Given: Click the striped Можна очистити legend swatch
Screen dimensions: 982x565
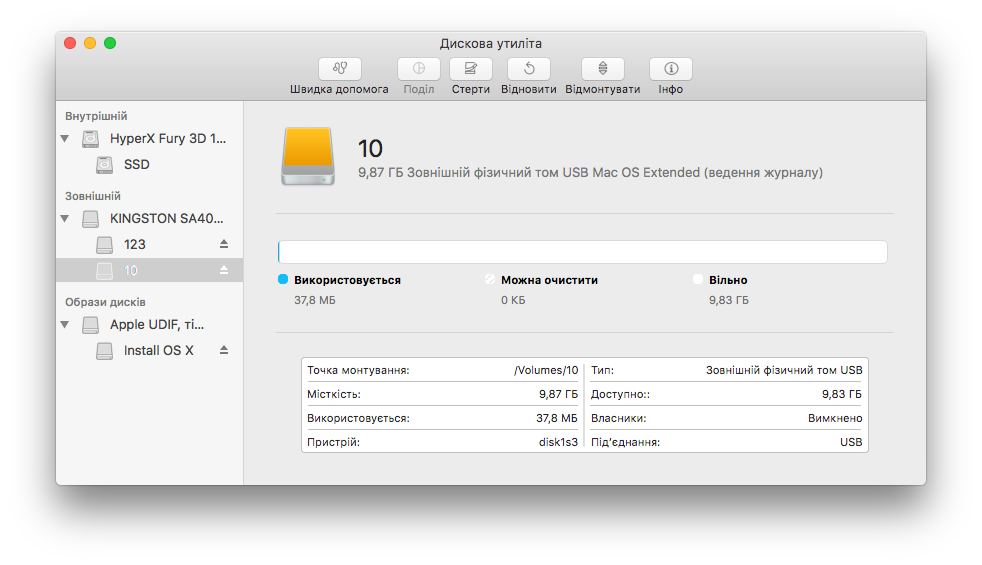Looking at the screenshot, I should [x=490, y=279].
